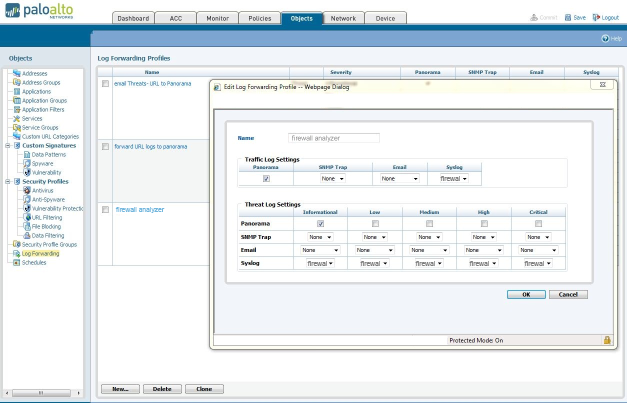Click the Save icon in top bar
This screenshot has width=627, height=403.
pyautogui.click(x=569, y=17)
